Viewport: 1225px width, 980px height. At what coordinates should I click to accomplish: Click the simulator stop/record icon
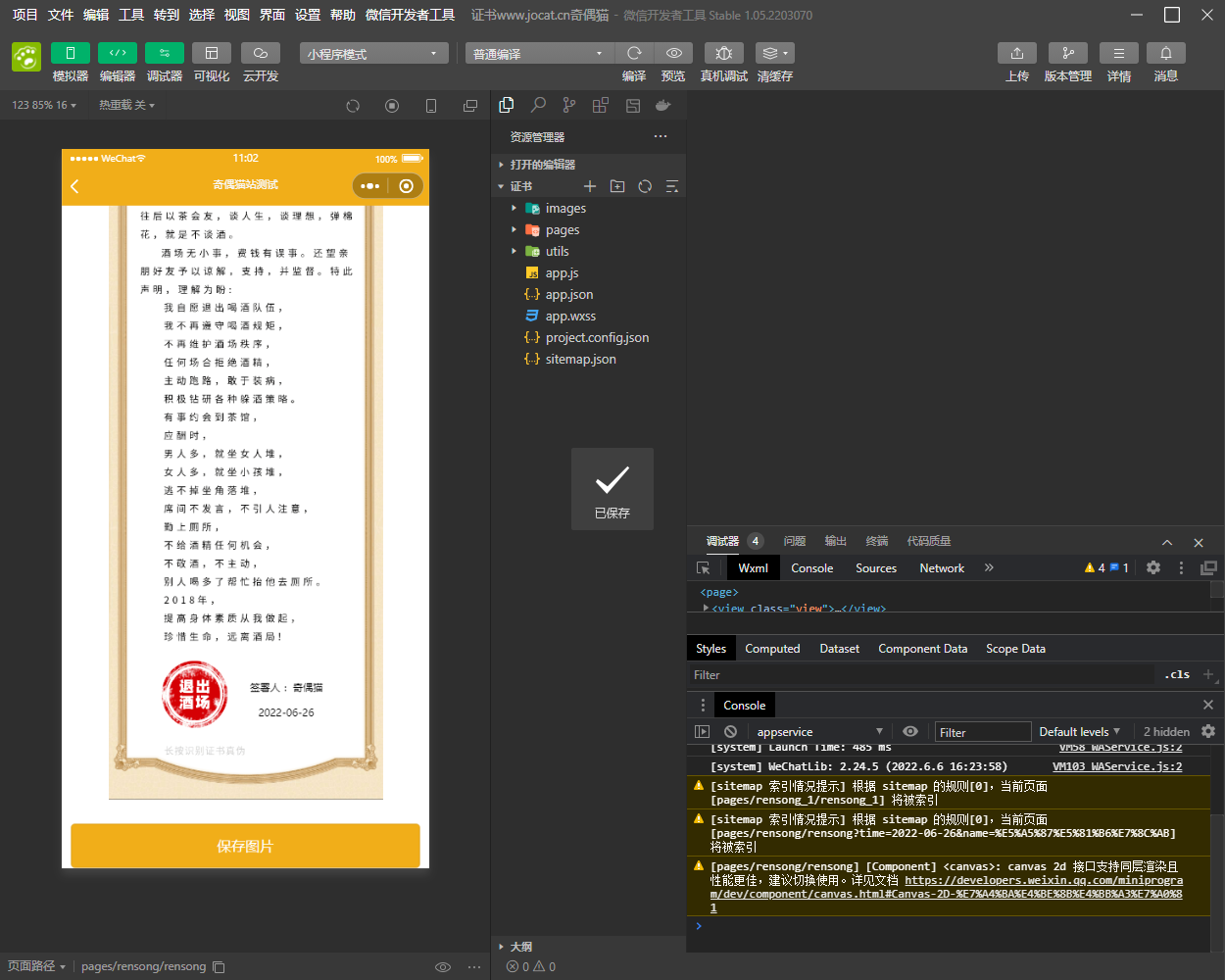point(392,106)
